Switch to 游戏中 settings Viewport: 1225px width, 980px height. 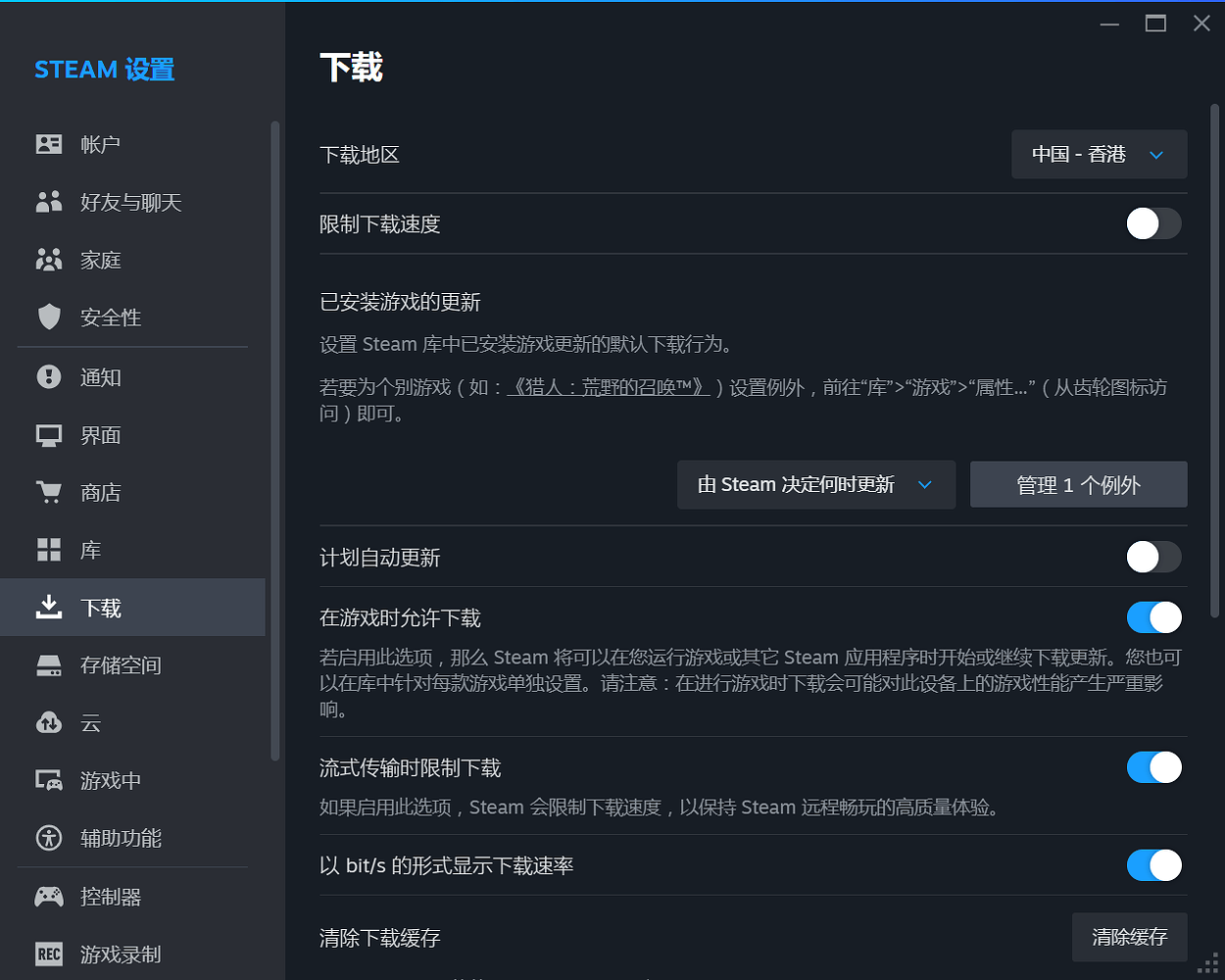(x=132, y=781)
